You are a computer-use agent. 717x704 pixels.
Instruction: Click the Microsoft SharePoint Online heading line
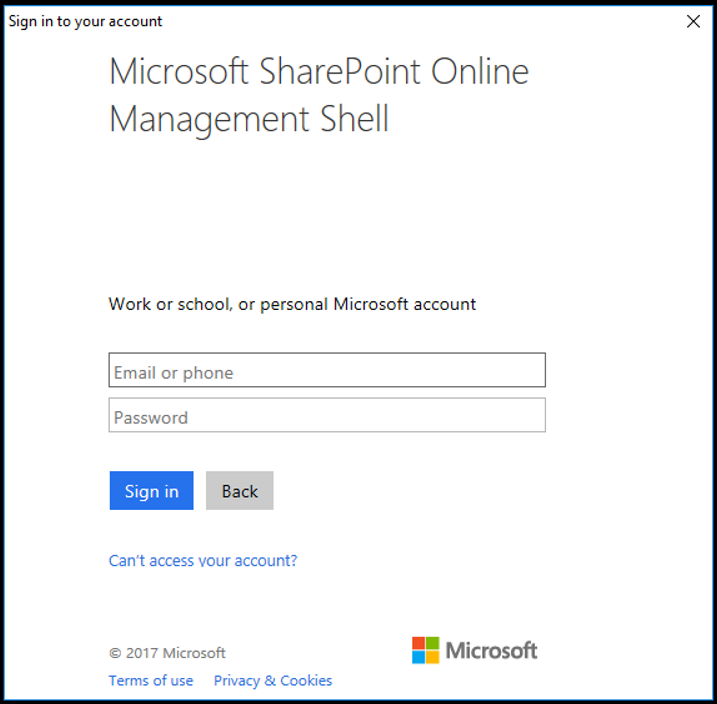click(319, 72)
